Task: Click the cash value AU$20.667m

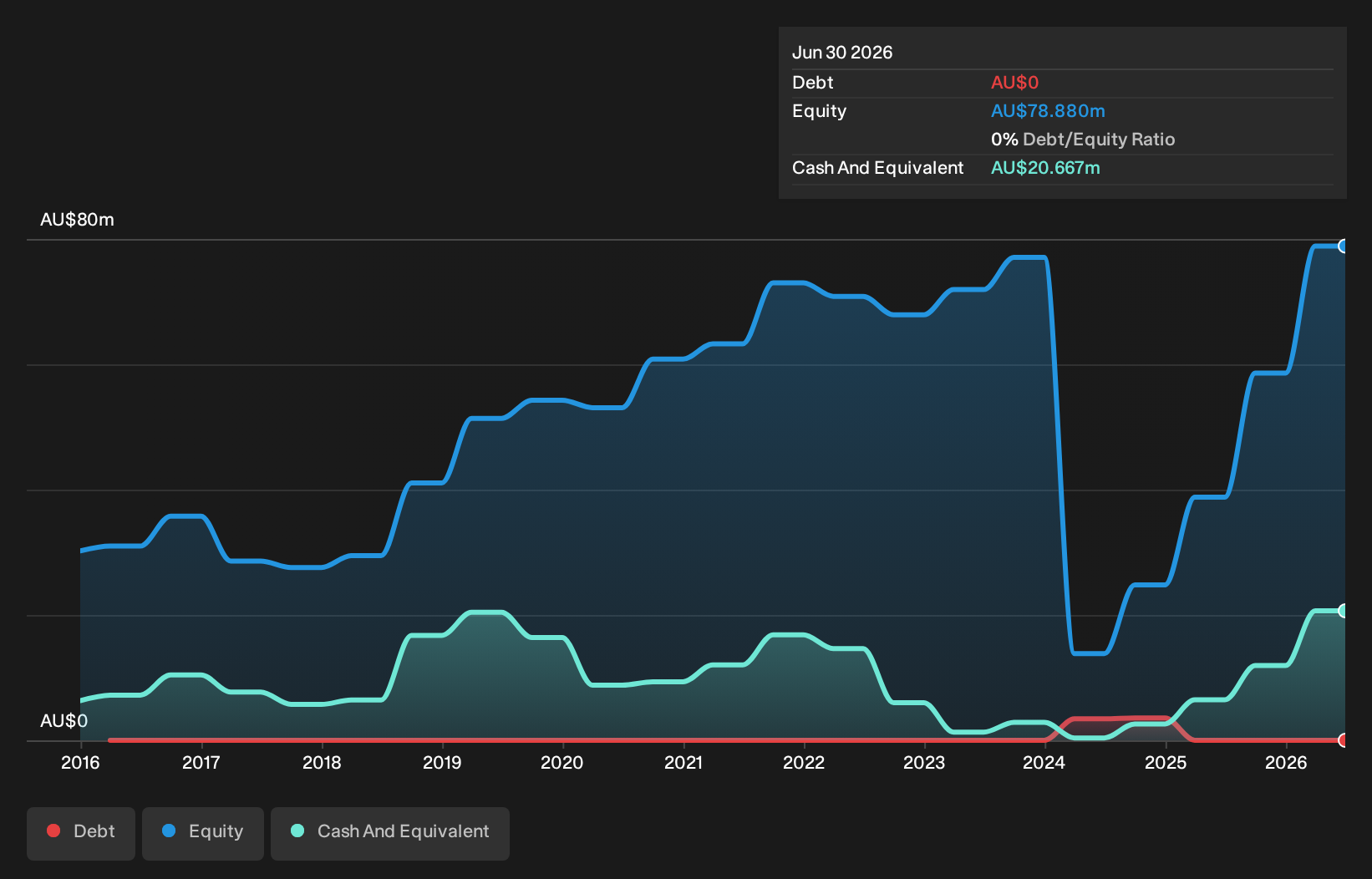Action: coord(1045,168)
